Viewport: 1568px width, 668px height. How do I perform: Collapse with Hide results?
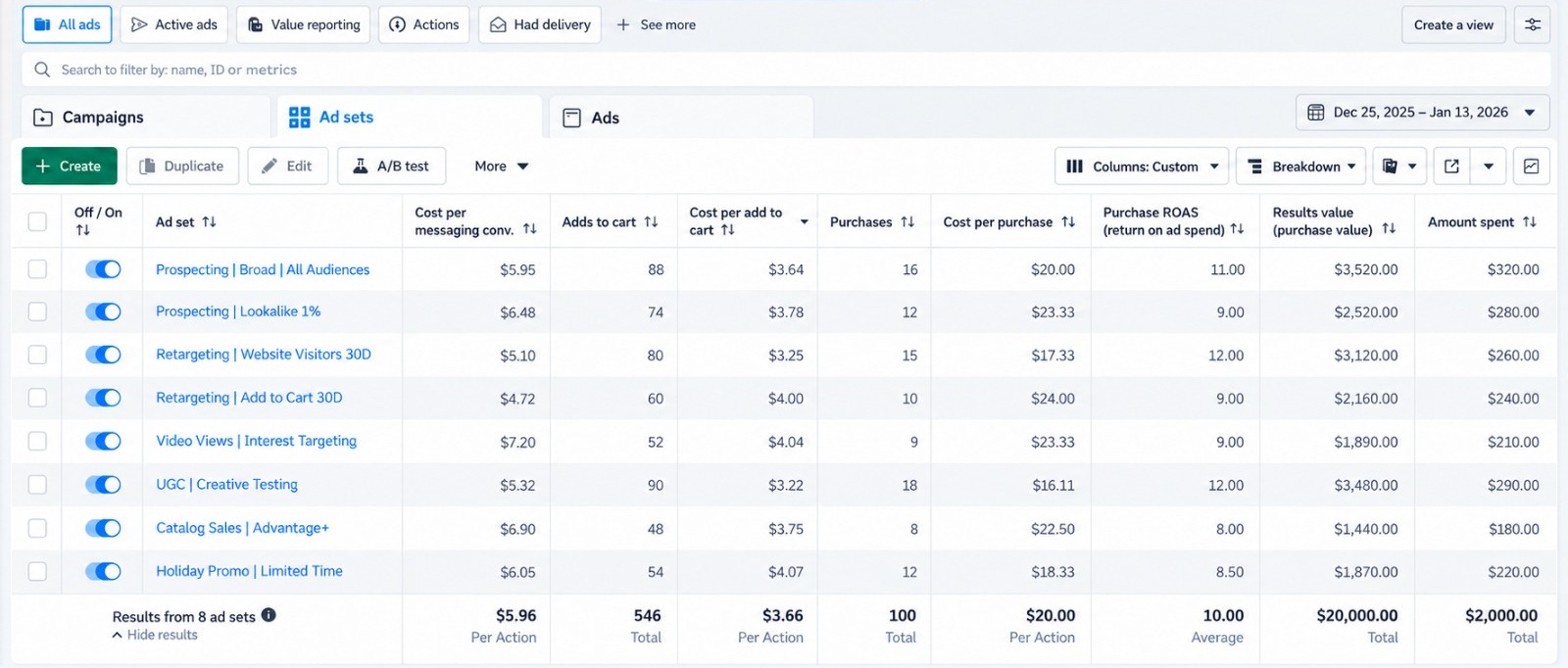pyautogui.click(x=155, y=635)
